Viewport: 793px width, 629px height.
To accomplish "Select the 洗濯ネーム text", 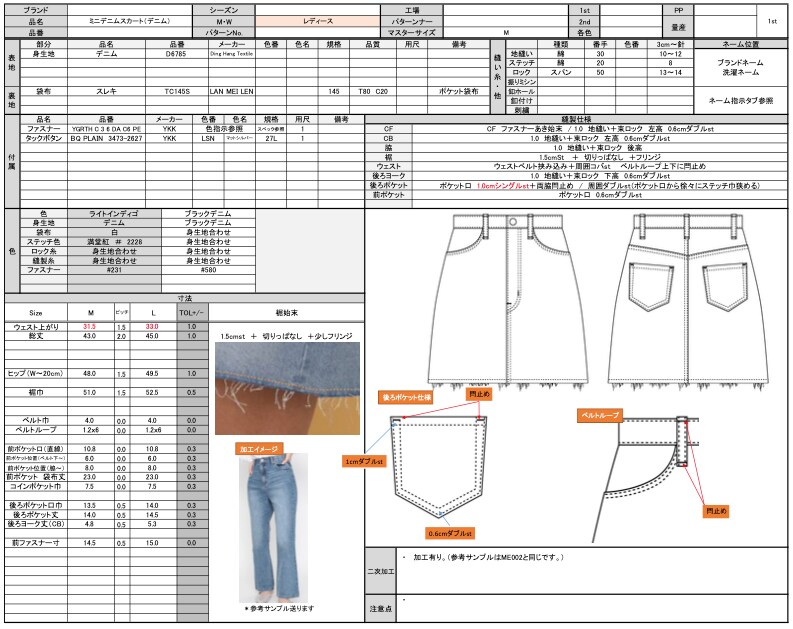I will coord(740,72).
